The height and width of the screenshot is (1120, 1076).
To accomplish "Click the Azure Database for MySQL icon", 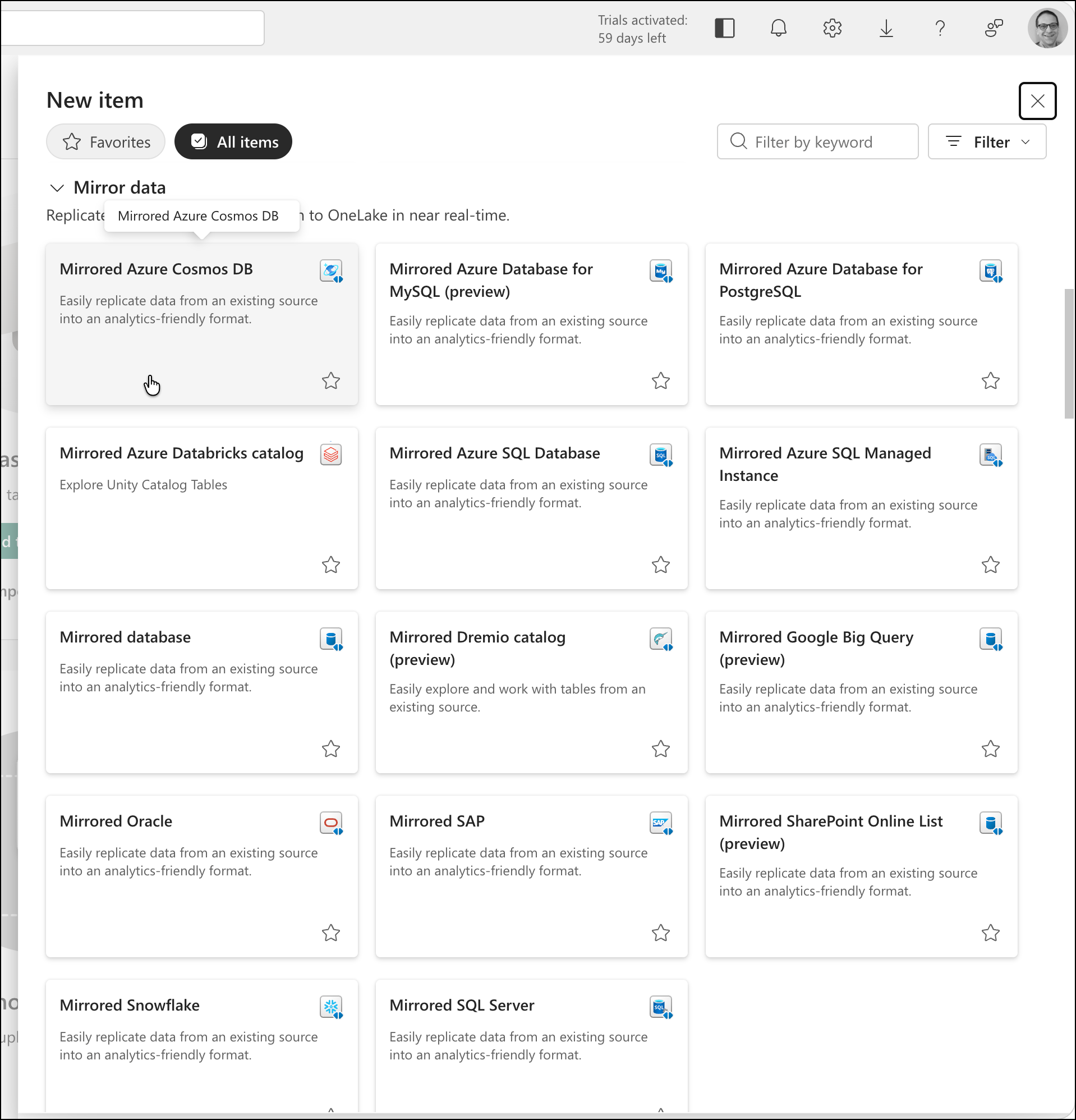I will pyautogui.click(x=660, y=271).
